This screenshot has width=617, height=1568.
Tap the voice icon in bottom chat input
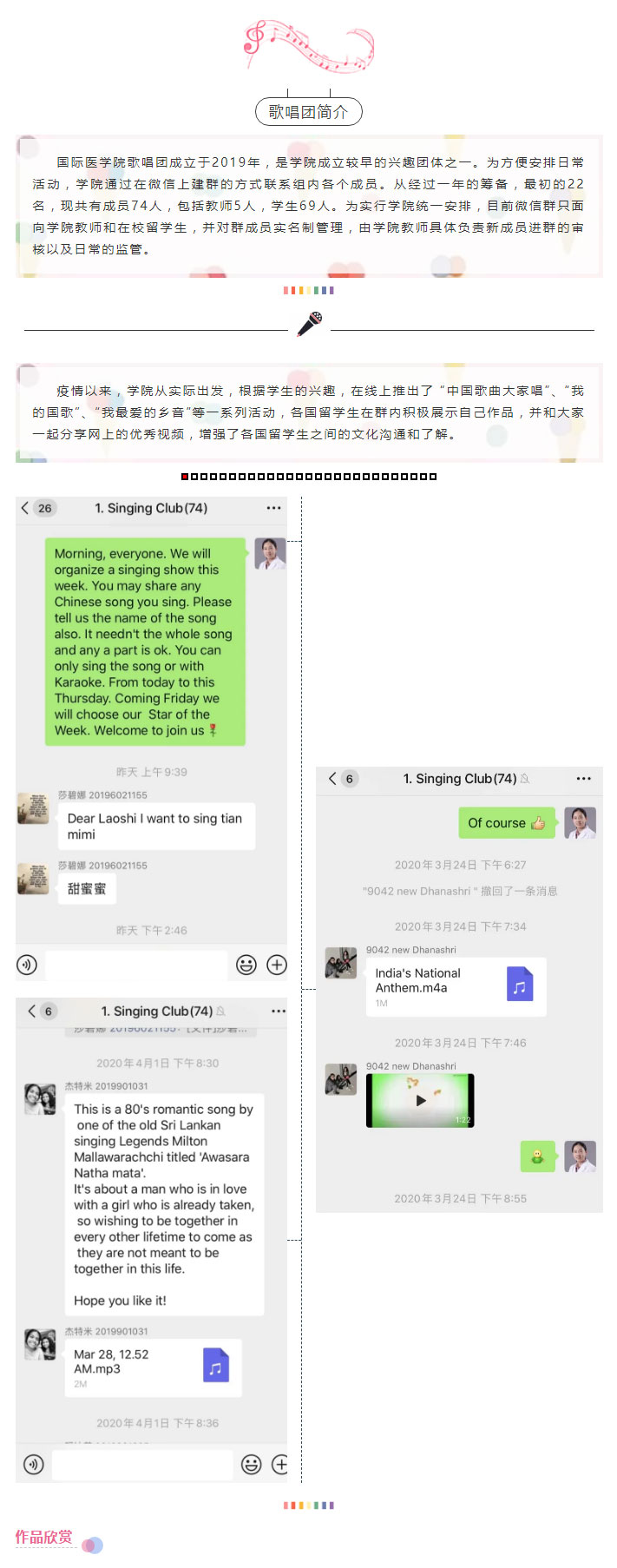click(x=33, y=1465)
